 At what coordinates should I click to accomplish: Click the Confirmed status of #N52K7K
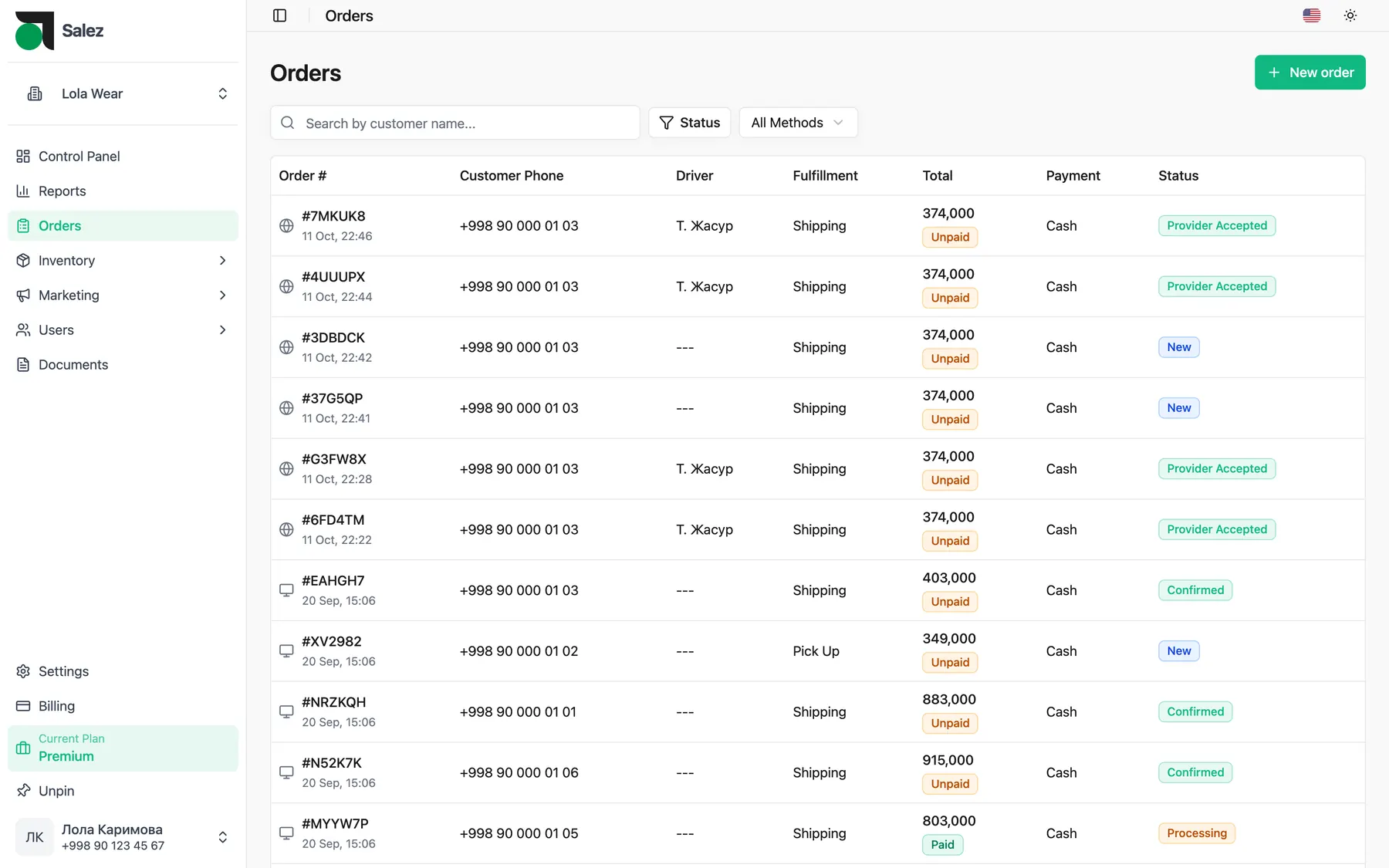[x=1195, y=773]
